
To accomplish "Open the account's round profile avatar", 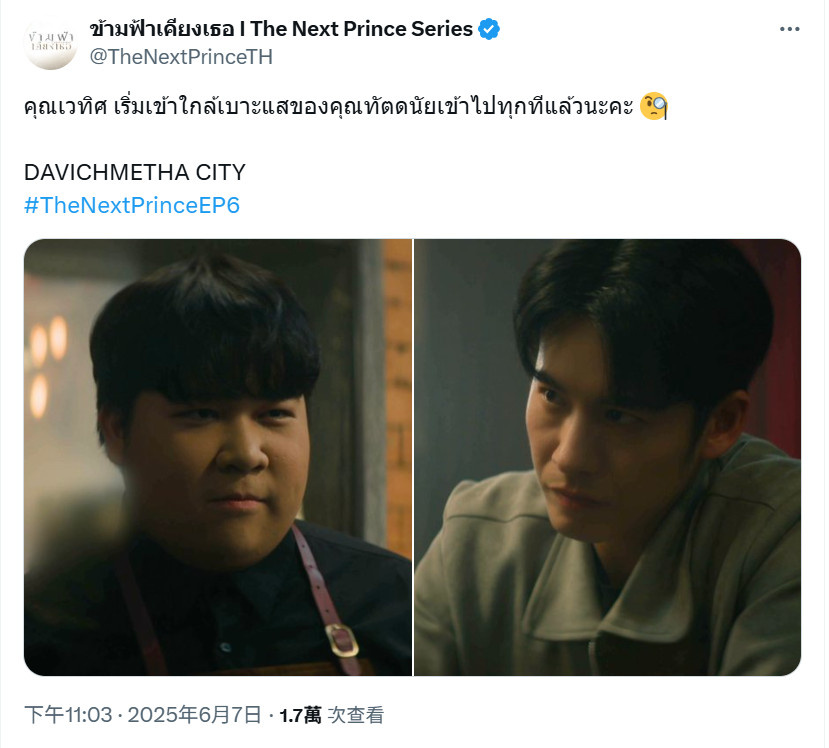I will pos(51,43).
